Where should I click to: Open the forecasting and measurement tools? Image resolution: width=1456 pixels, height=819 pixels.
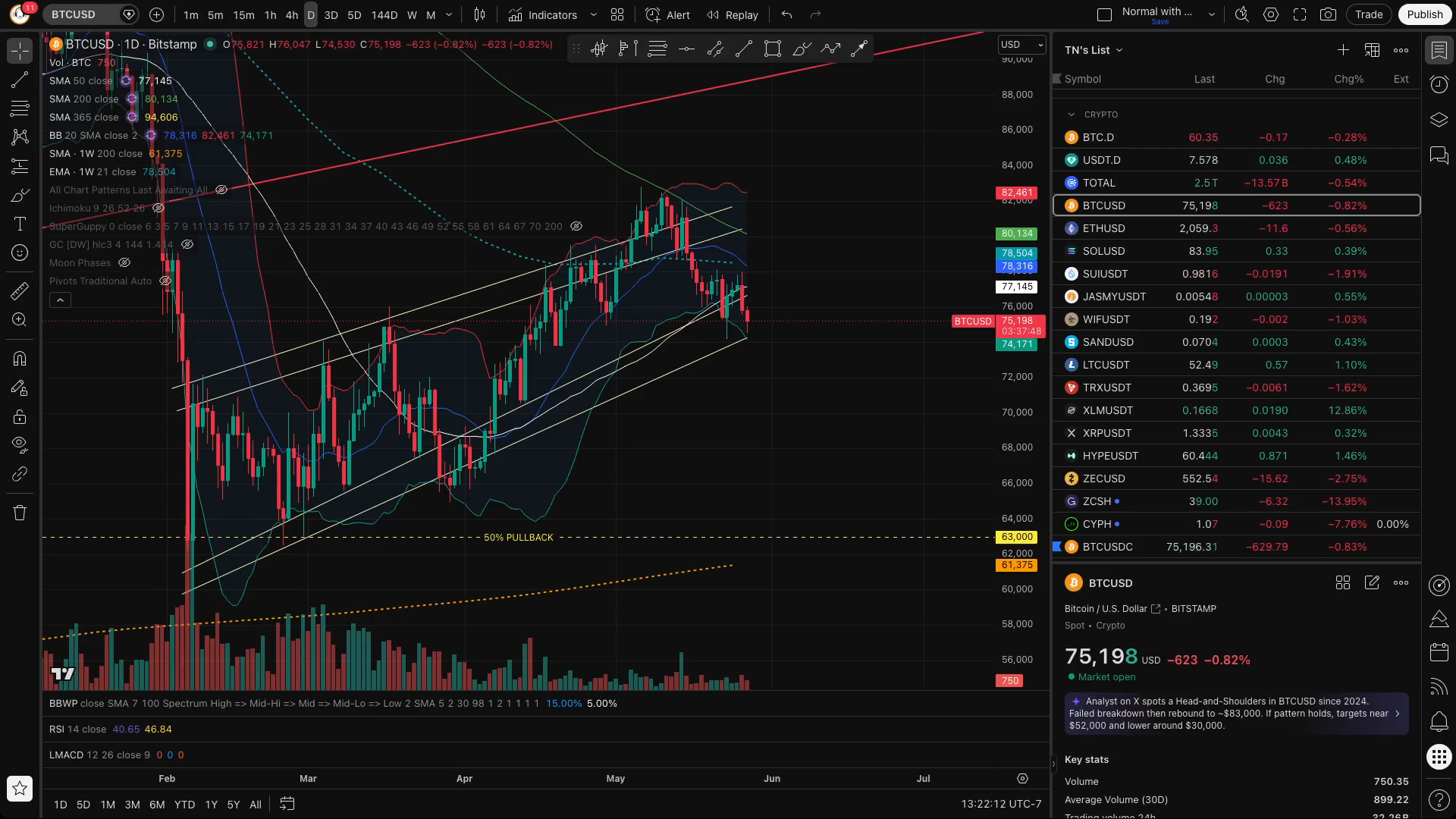click(20, 166)
